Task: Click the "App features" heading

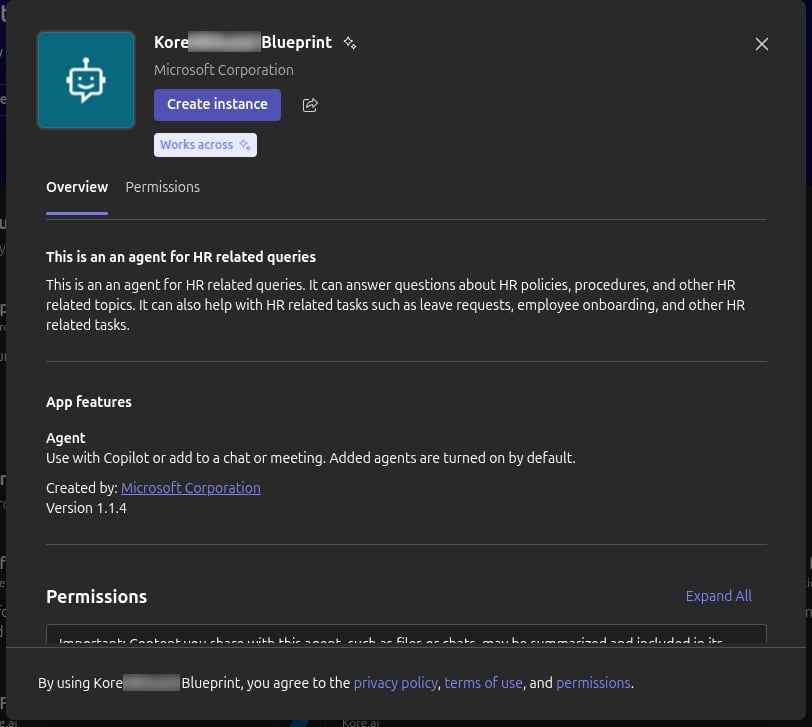Action: click(89, 402)
